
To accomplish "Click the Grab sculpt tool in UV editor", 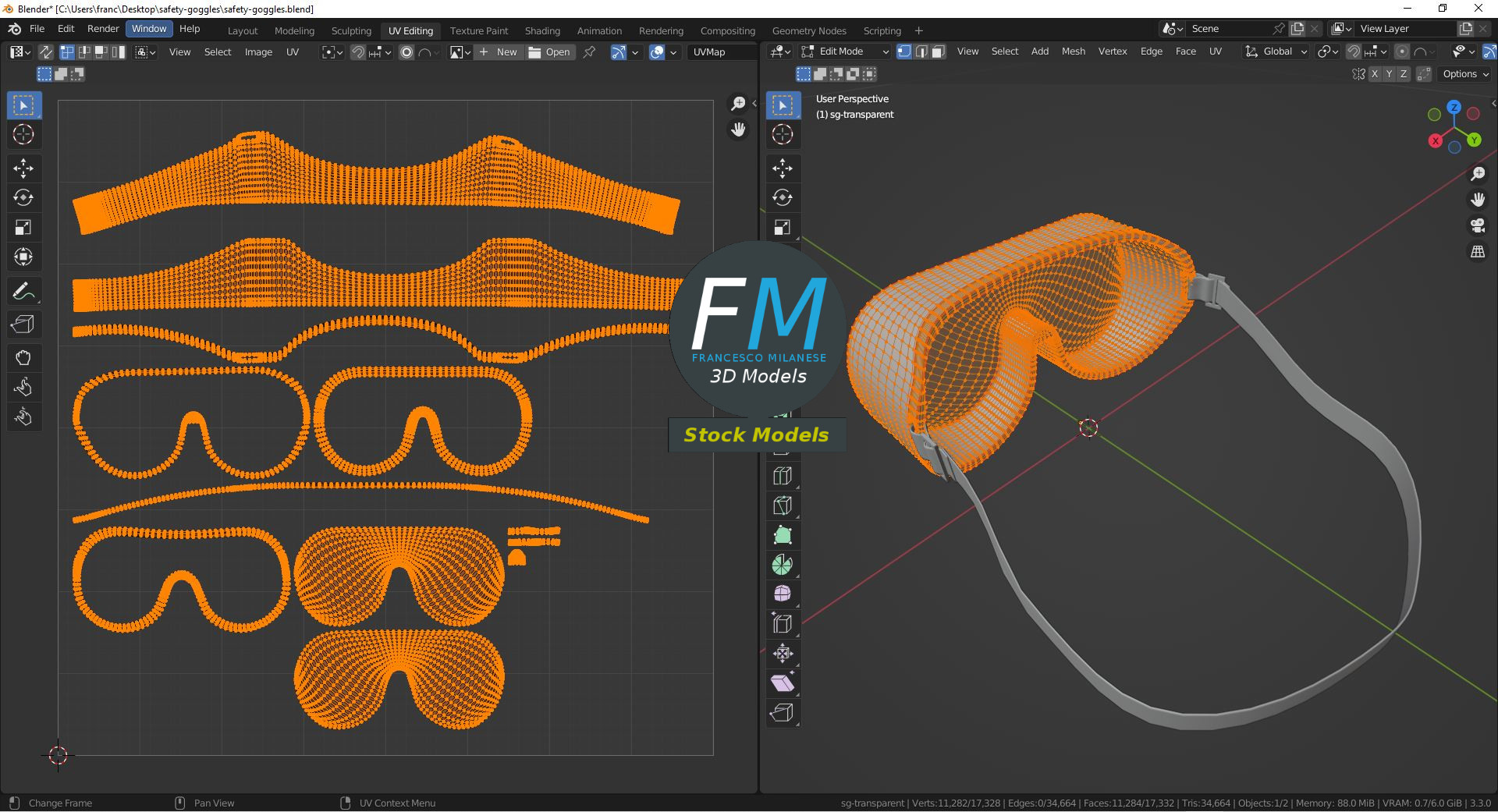I will [x=23, y=358].
